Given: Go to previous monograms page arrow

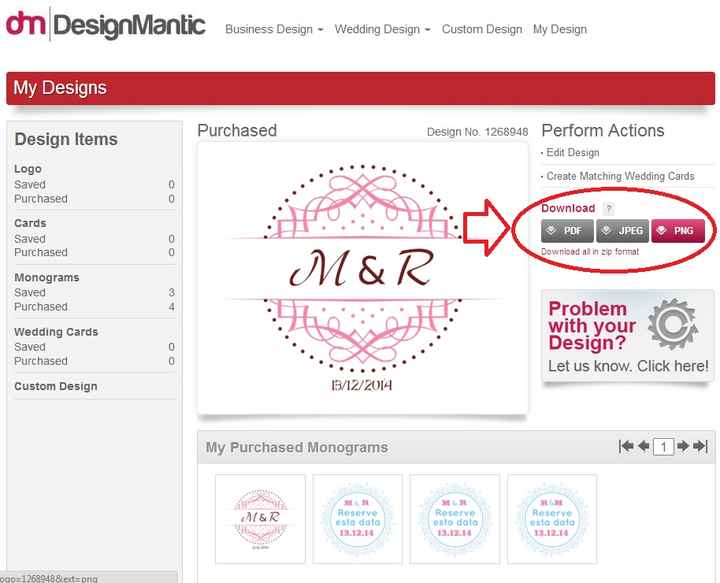Looking at the screenshot, I should [643, 446].
